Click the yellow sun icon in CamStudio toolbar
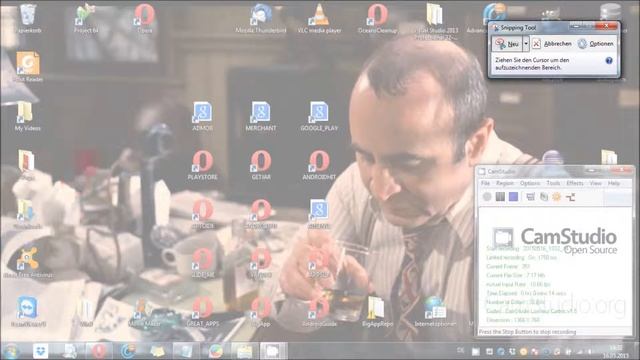The width and height of the screenshot is (640, 360). pyautogui.click(x=557, y=197)
